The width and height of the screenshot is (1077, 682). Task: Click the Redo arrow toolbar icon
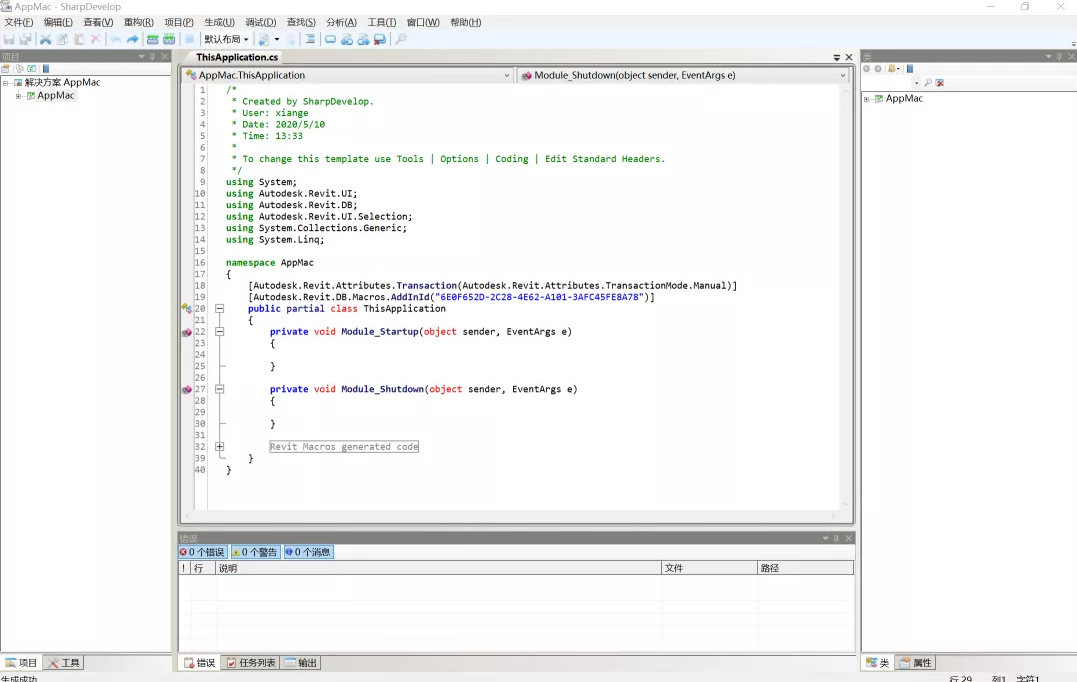[x=132, y=39]
